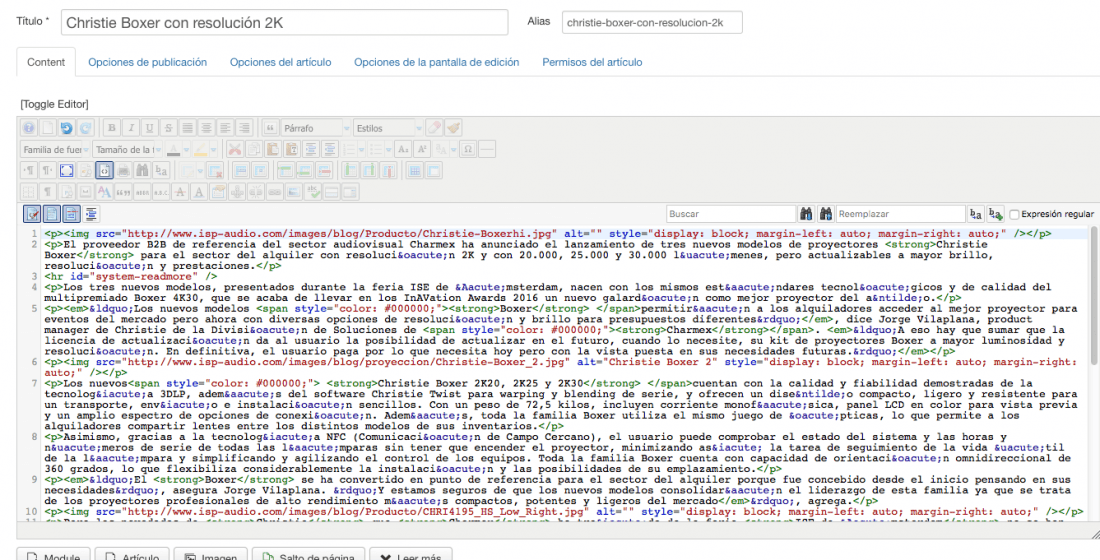
Task: Undo the last editor change
Action: pos(67,128)
